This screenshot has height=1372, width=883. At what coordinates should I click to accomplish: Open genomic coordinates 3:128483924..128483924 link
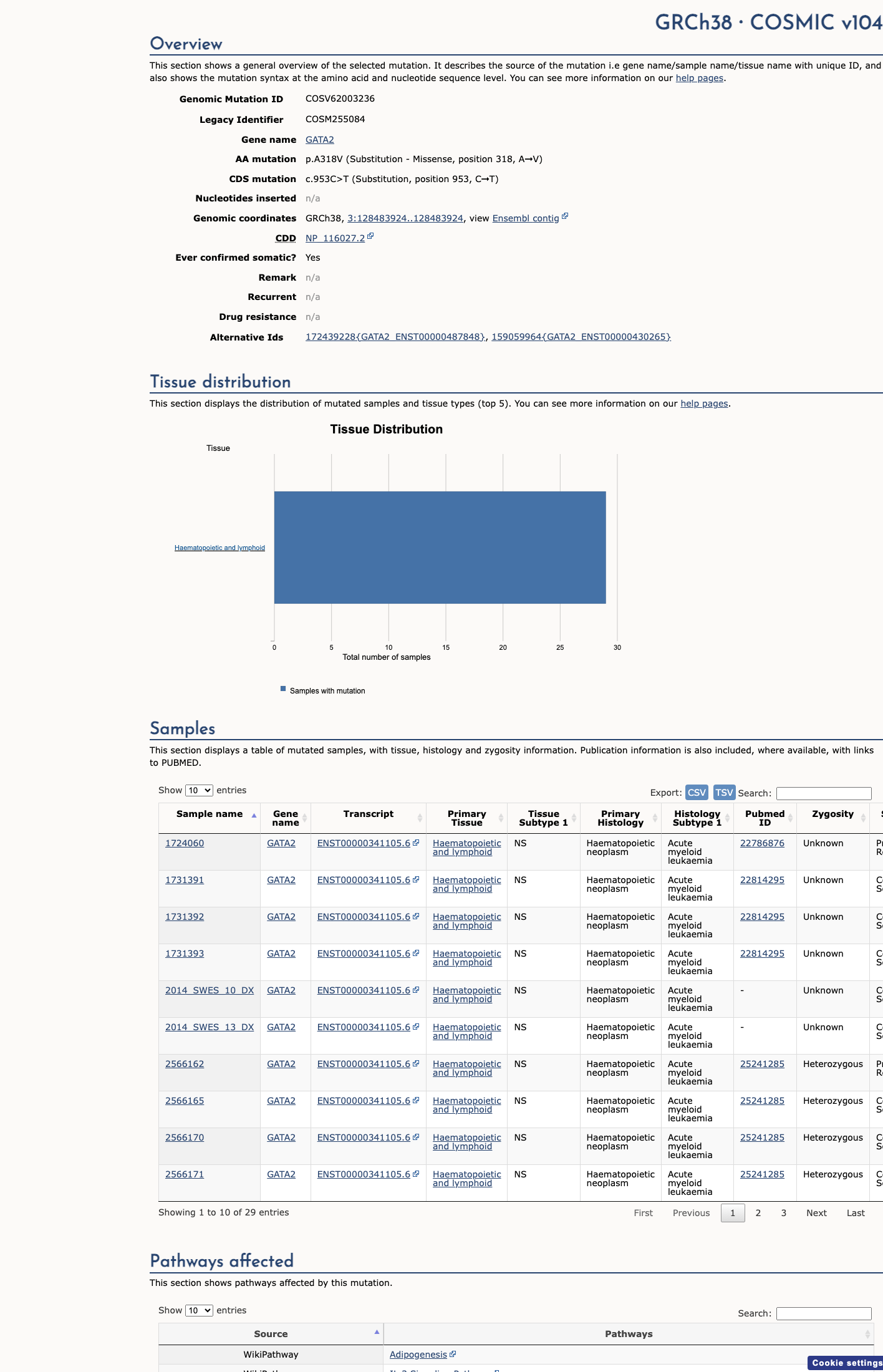pyautogui.click(x=405, y=218)
